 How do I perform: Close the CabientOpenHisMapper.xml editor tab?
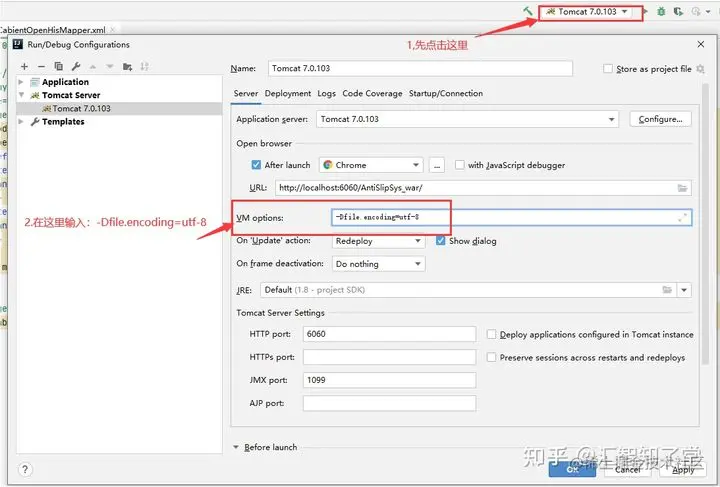click(113, 30)
